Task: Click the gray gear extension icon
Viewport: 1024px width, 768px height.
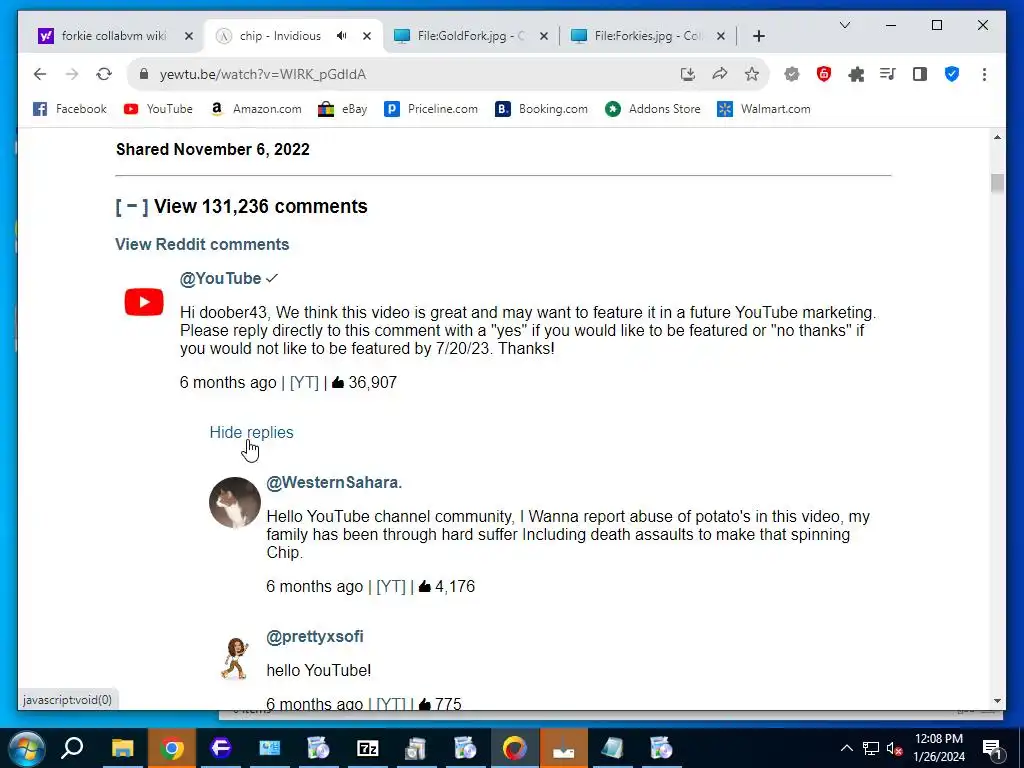Action: pyautogui.click(x=792, y=74)
